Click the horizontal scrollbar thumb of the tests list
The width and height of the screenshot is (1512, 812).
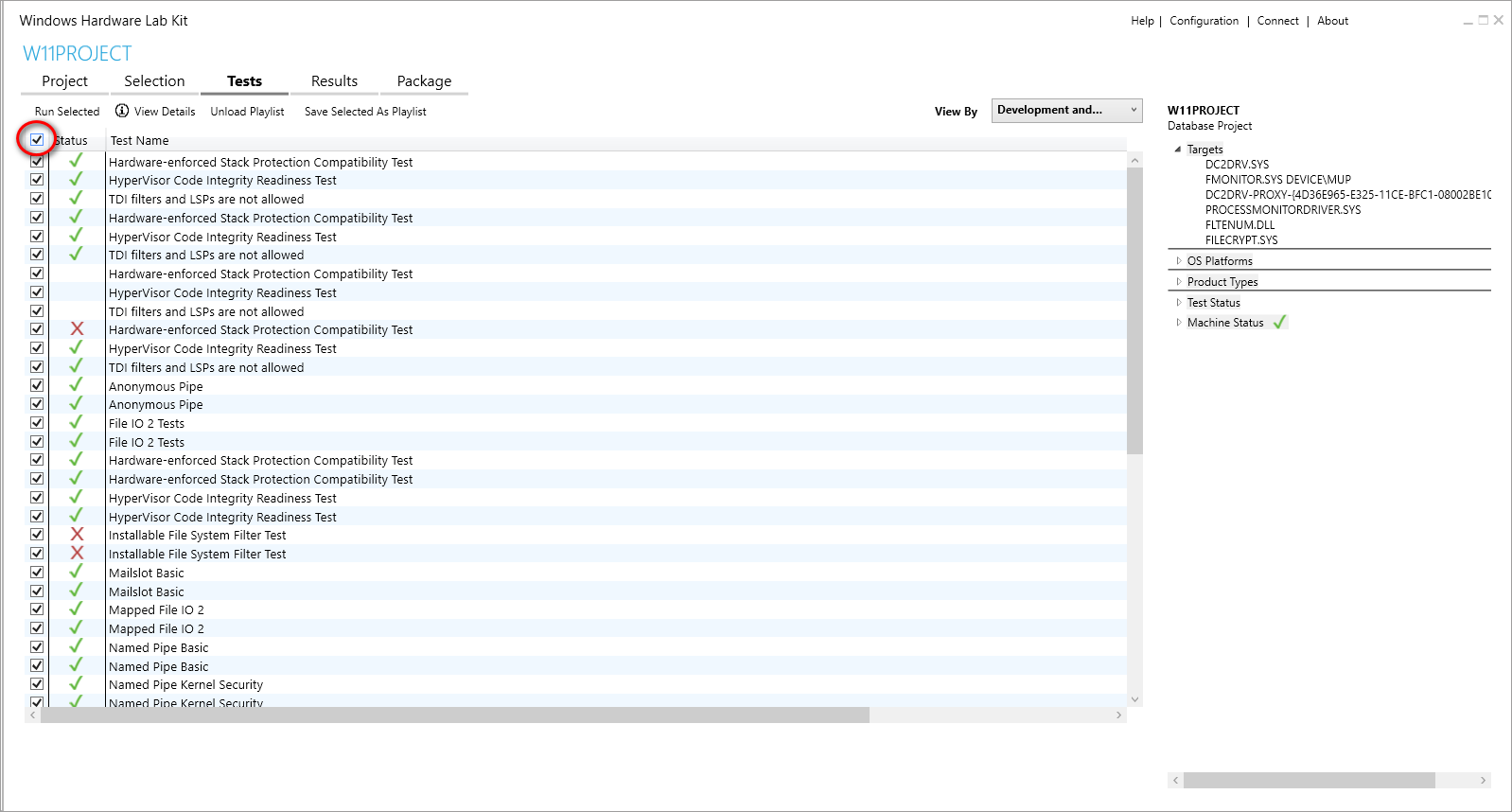click(454, 715)
